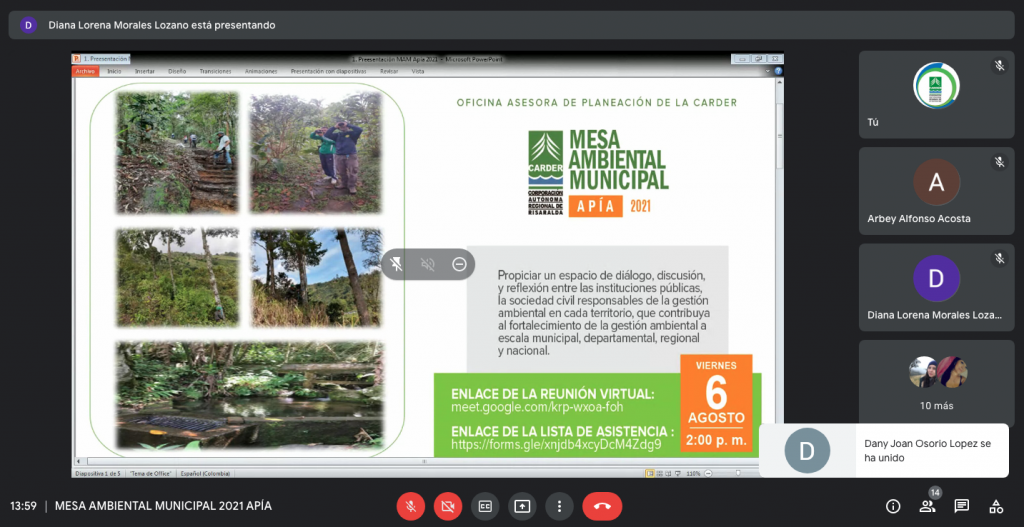This screenshot has width=1024, height=527.
Task: Open the three-dot more options menu
Action: tap(559, 506)
